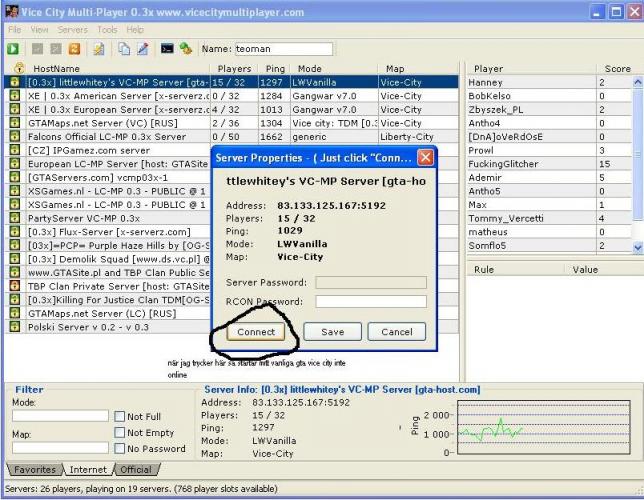Click Cancel in Server Properties dialog
The width and height of the screenshot is (644, 500).
click(397, 332)
